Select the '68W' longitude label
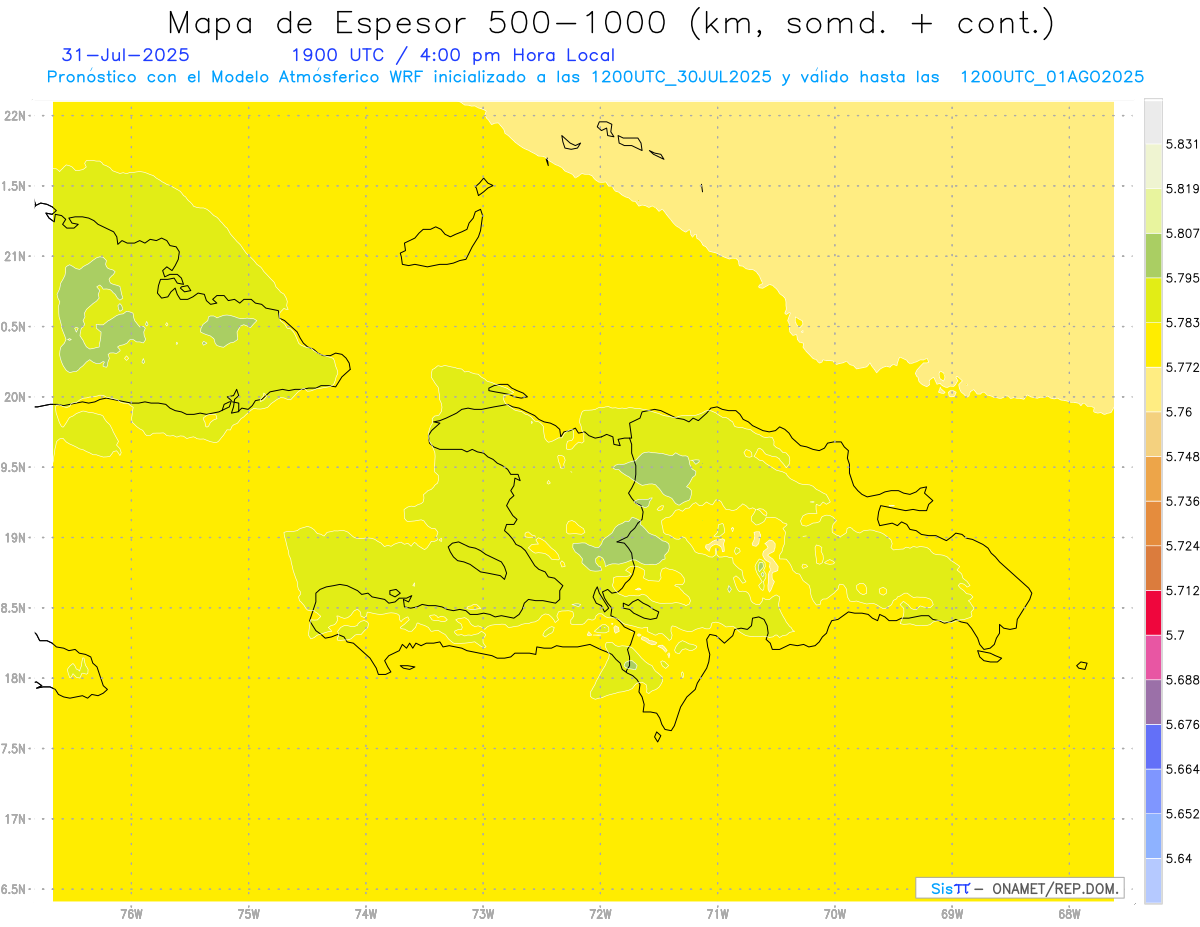Screen dimensions: 1200x927 (1068, 914)
